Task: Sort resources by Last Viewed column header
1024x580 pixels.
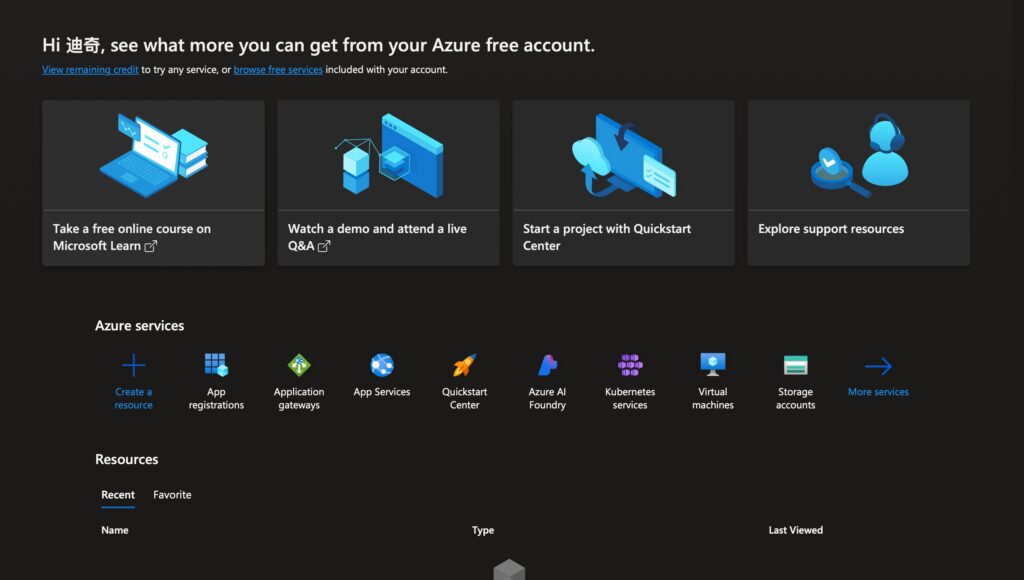Action: pos(795,530)
